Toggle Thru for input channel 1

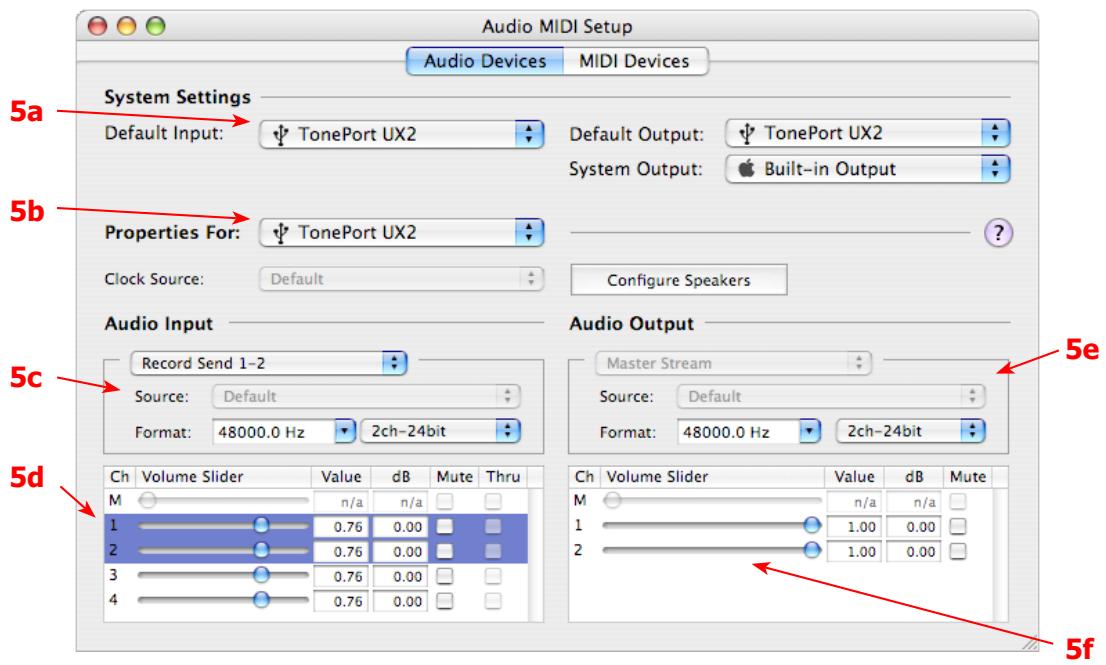(493, 526)
